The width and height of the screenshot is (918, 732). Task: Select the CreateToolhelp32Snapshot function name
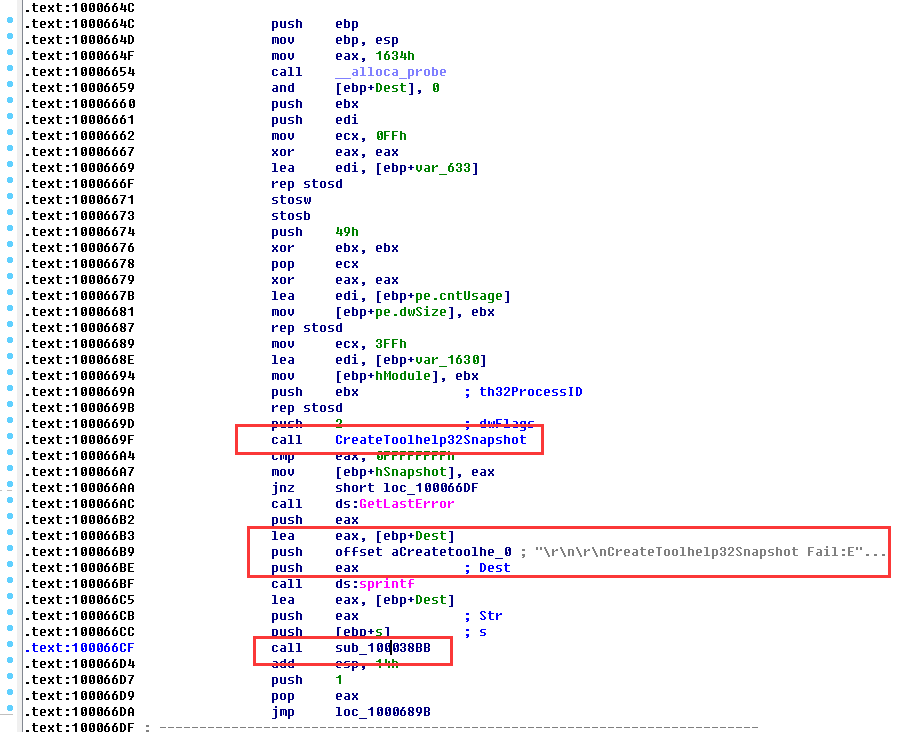pos(430,440)
